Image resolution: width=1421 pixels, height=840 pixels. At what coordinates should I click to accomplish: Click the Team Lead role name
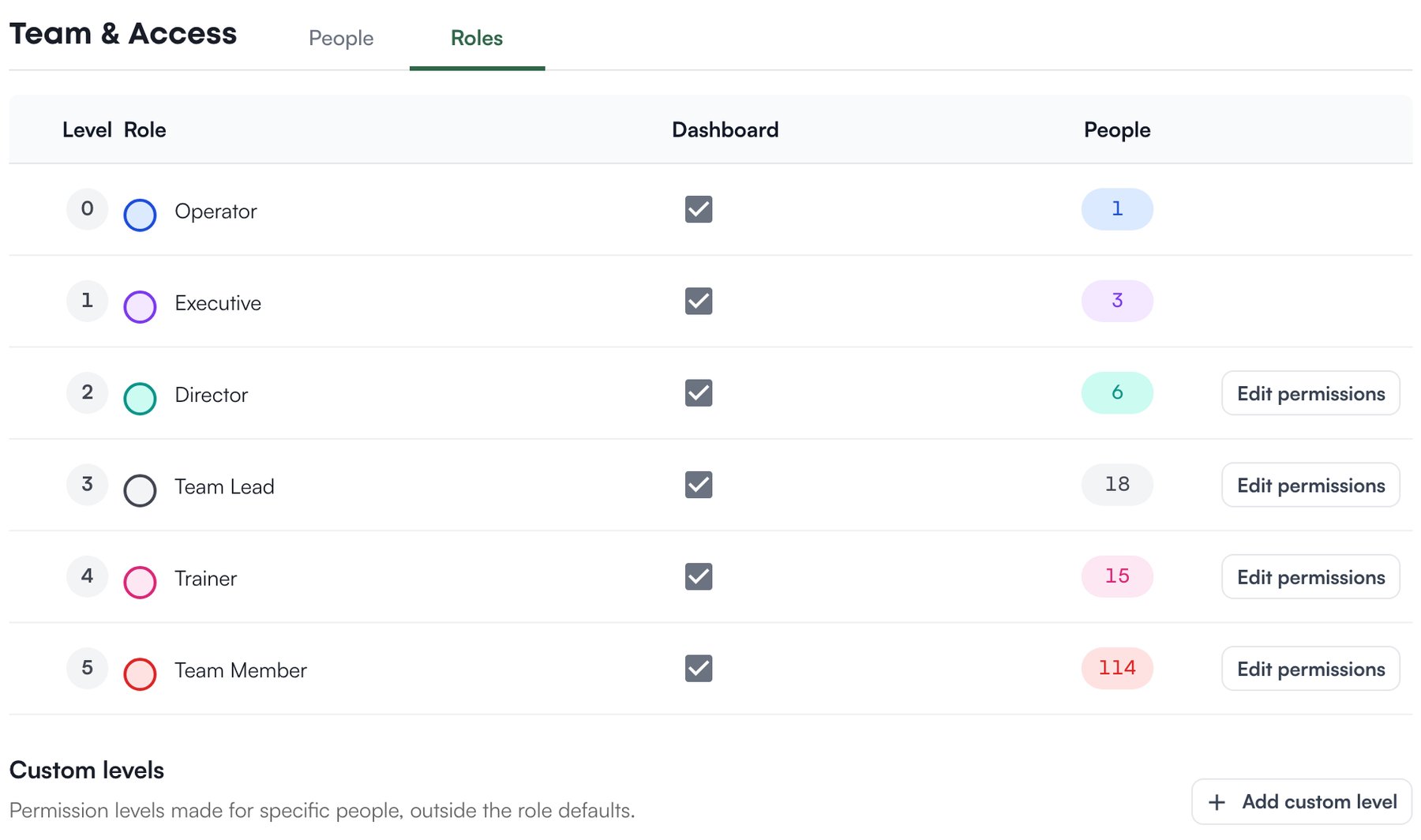tap(224, 487)
